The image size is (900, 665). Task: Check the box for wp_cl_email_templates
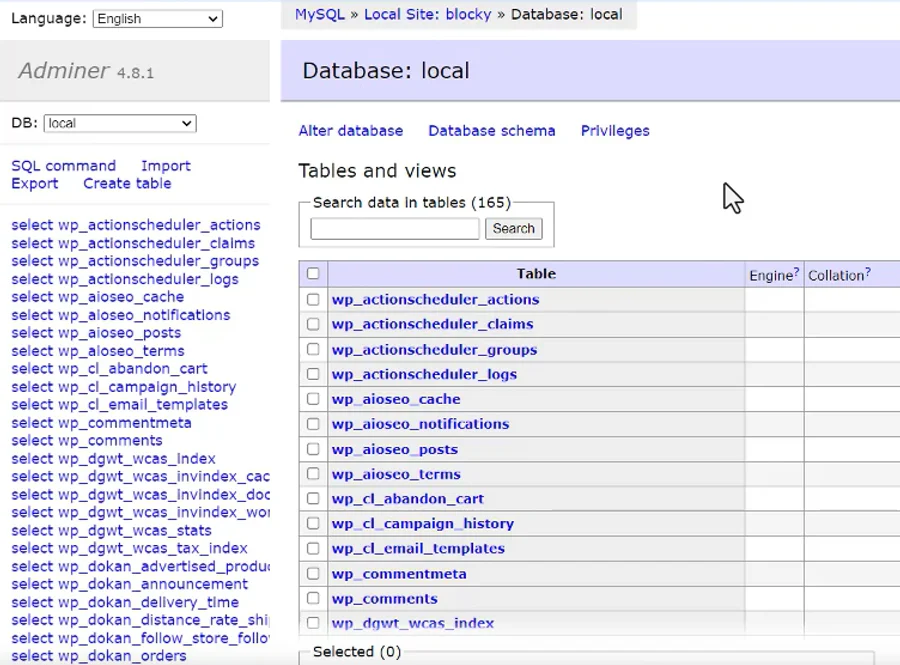click(x=313, y=549)
